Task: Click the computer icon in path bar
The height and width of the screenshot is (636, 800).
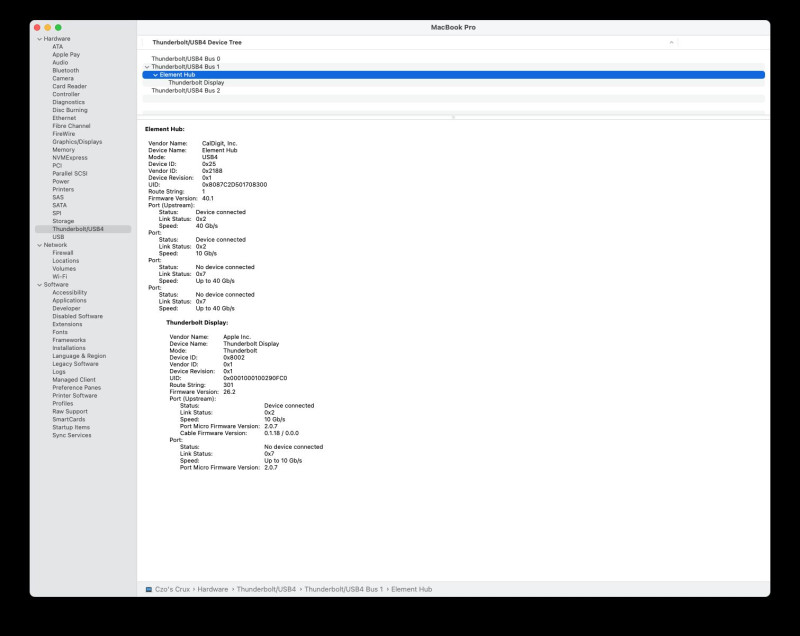Action: (148, 589)
